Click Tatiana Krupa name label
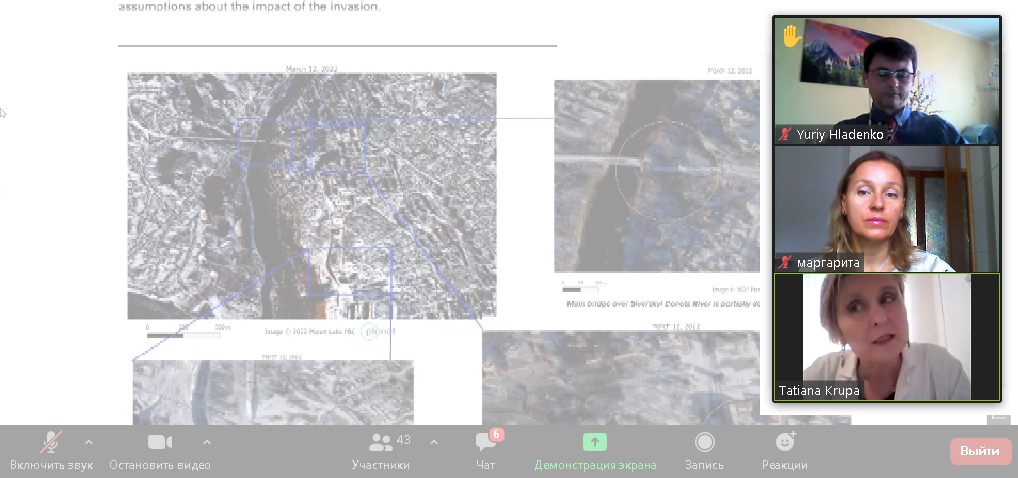This screenshot has width=1018, height=478. [819, 391]
